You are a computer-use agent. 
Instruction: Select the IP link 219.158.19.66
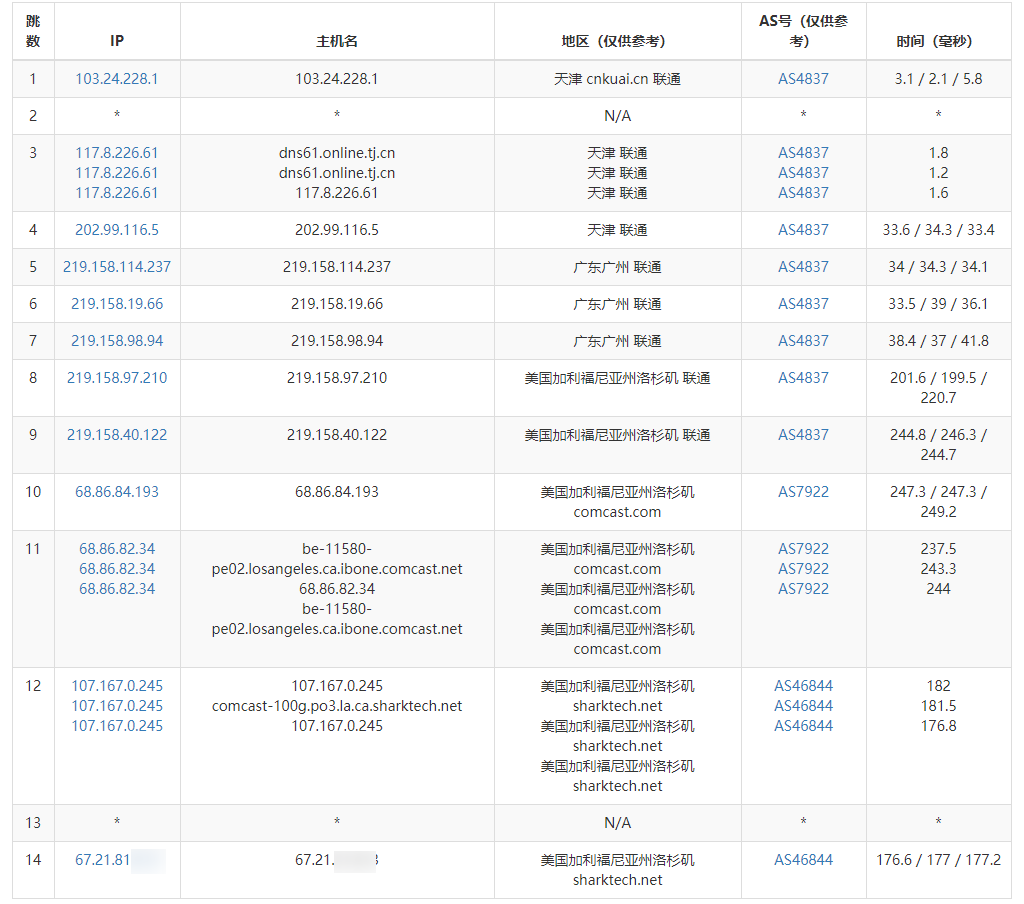(117, 304)
